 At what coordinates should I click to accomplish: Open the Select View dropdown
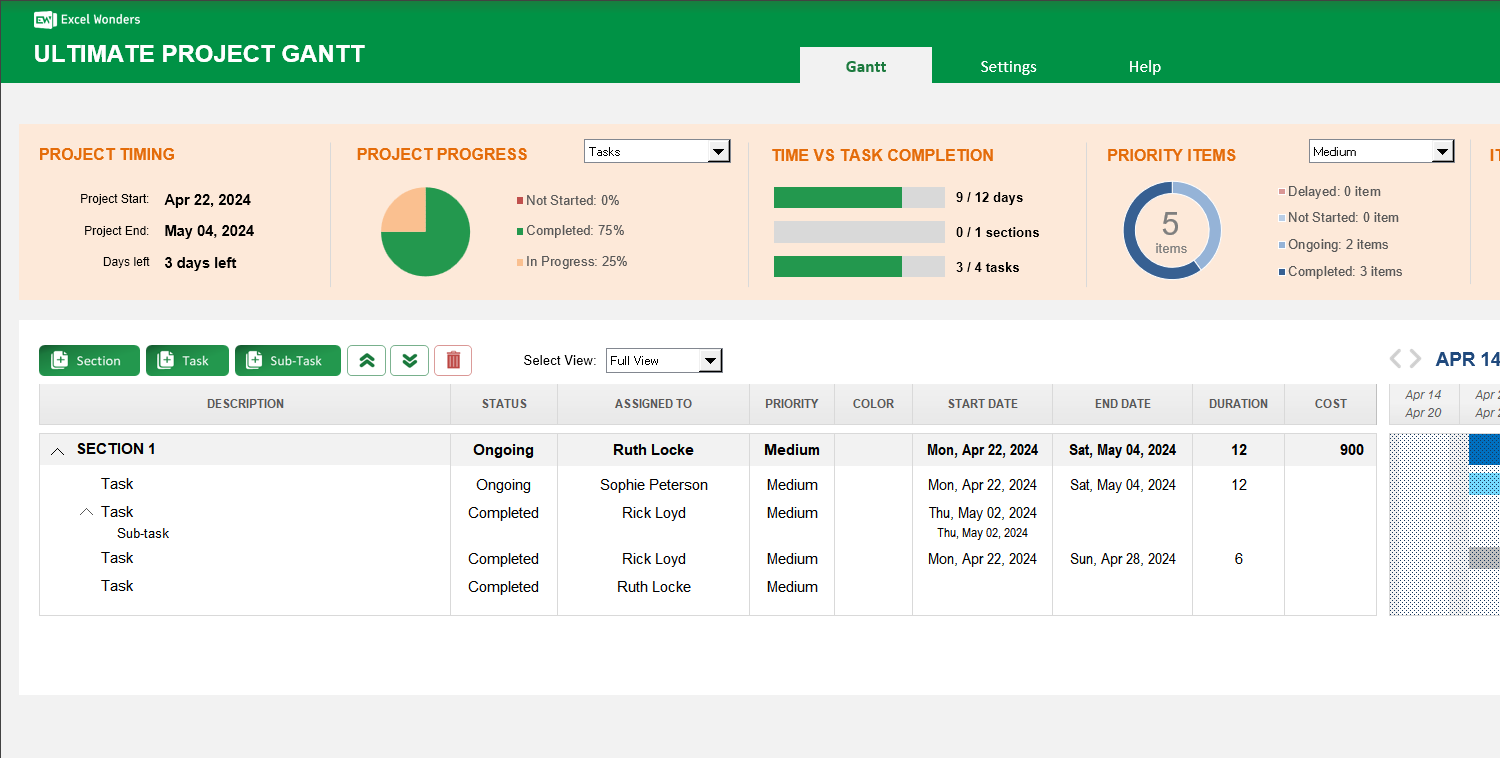[710, 360]
